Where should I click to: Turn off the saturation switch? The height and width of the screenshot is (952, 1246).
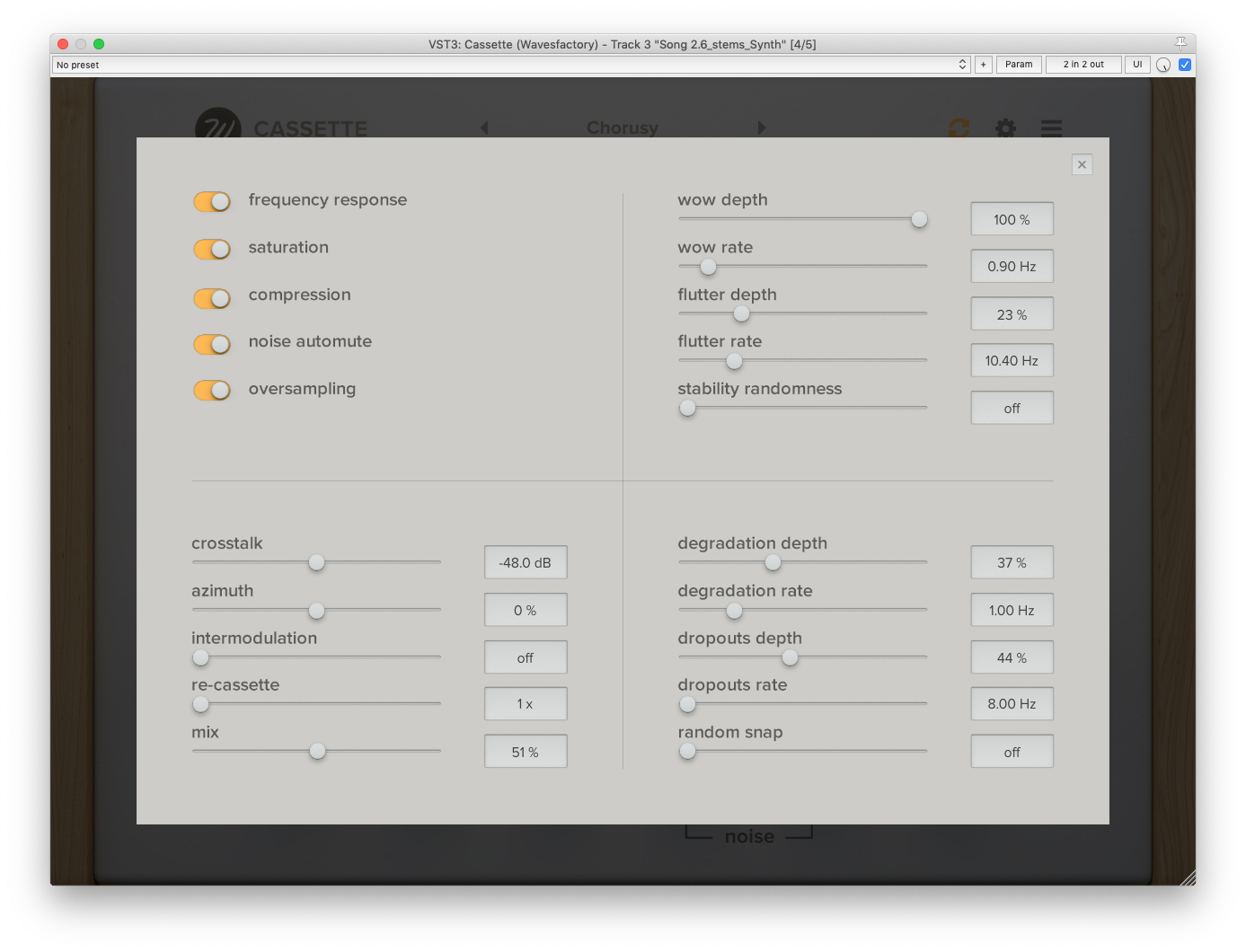[212, 249]
